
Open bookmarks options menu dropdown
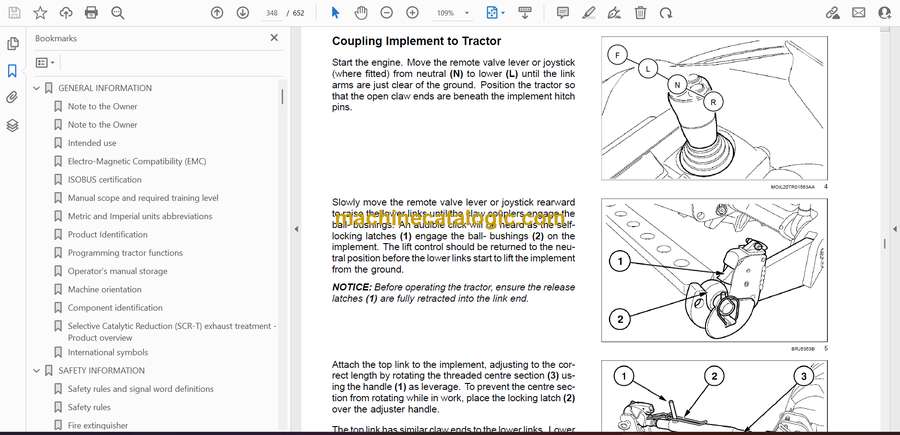click(45, 63)
